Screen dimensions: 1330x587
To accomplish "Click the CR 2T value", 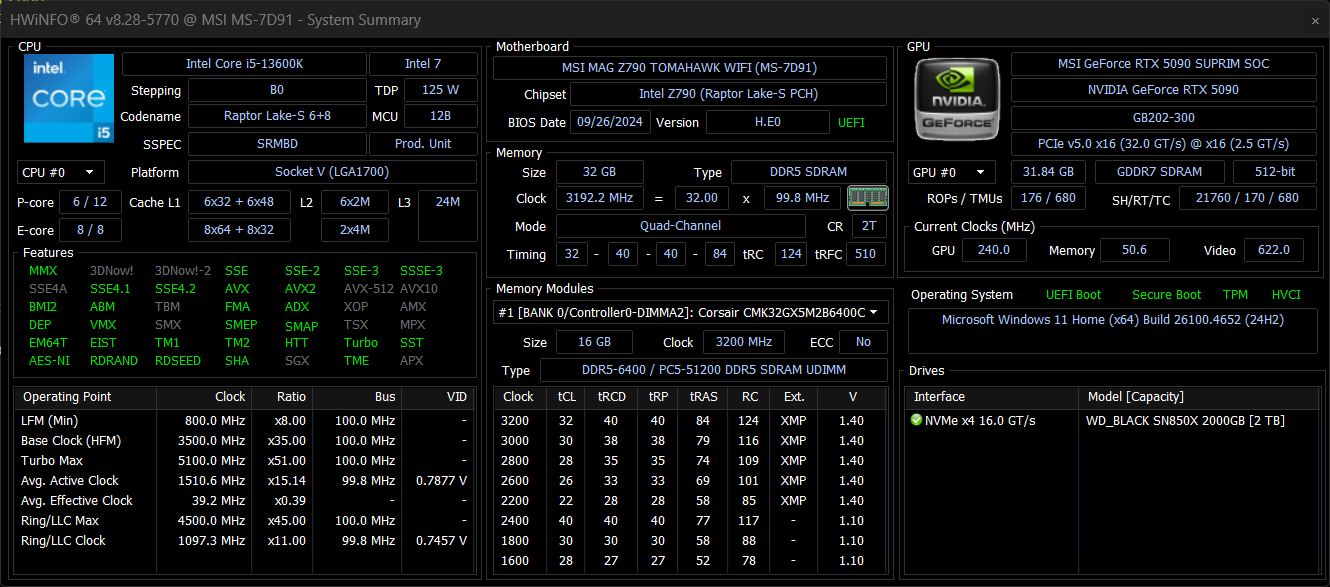I will 868,226.
